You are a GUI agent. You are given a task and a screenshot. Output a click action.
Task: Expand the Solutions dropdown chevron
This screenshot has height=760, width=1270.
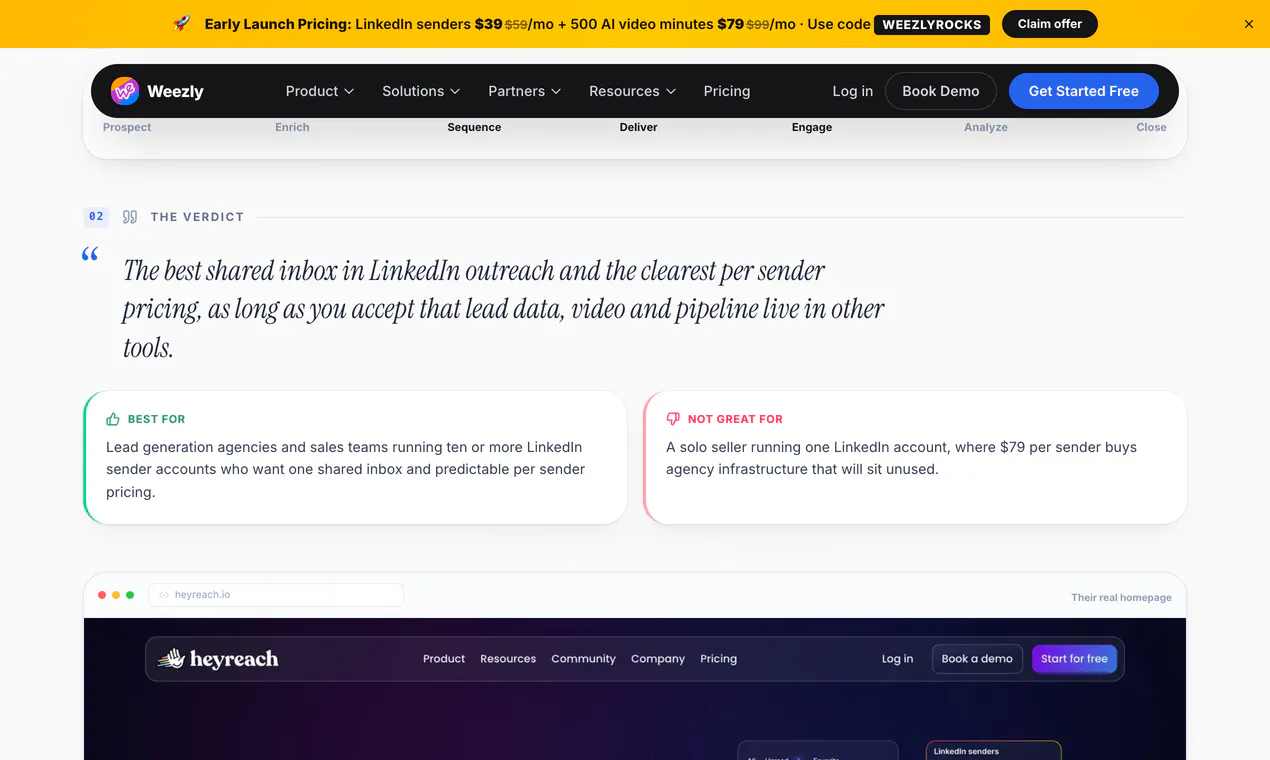[455, 91]
